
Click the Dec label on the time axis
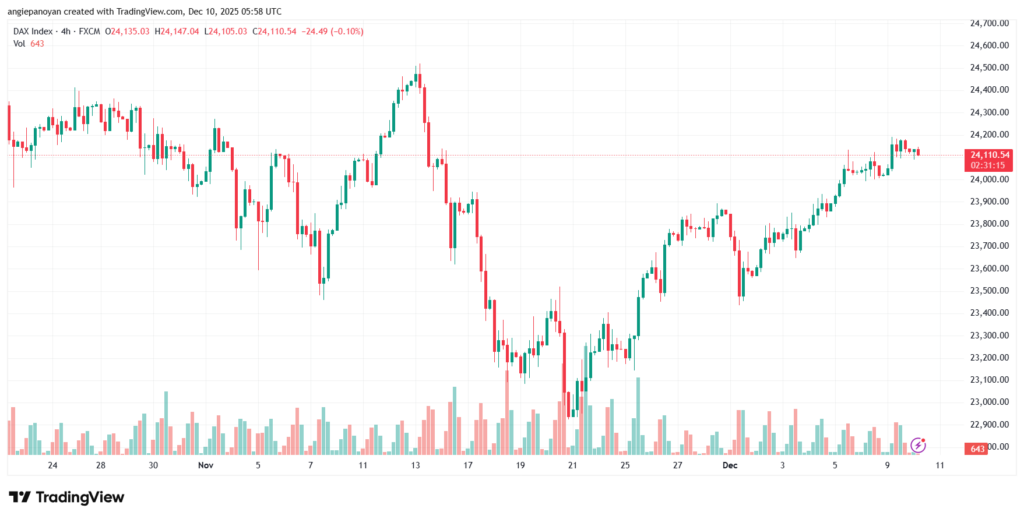click(x=729, y=465)
